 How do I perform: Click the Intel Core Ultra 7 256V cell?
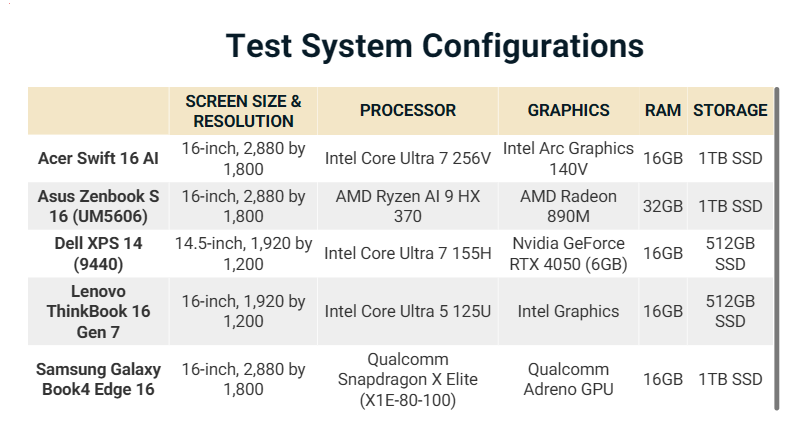[x=408, y=158]
